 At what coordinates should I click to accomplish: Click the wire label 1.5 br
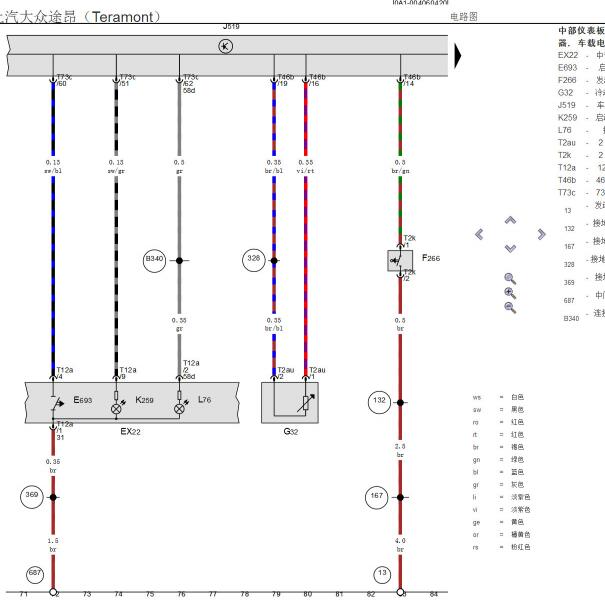click(x=53, y=545)
